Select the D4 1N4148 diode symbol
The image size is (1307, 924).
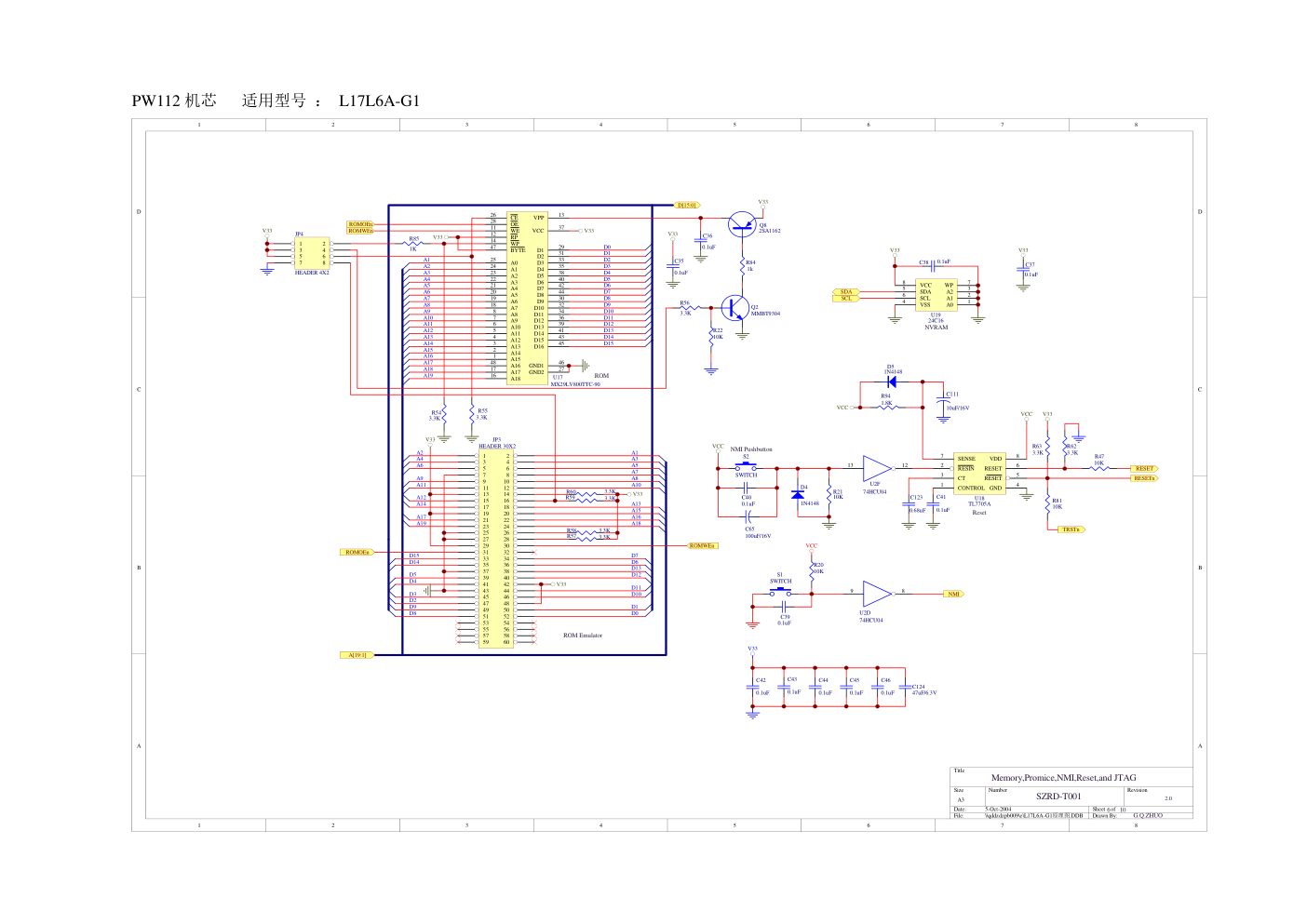(798, 494)
